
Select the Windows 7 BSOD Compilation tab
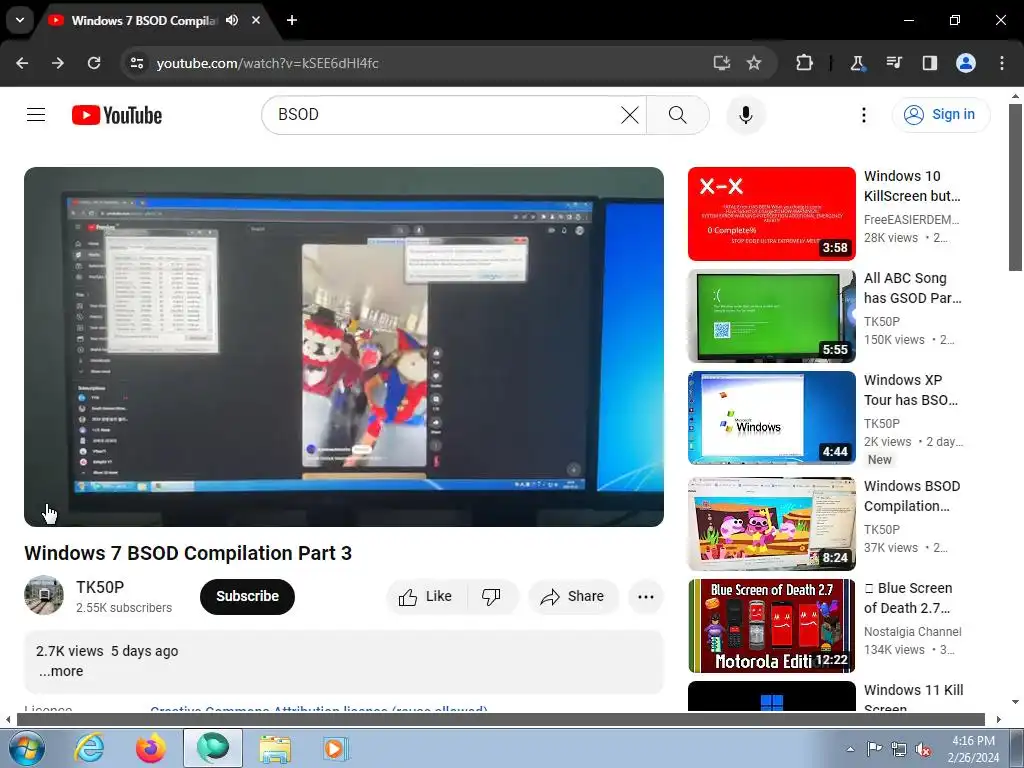pyautogui.click(x=144, y=20)
